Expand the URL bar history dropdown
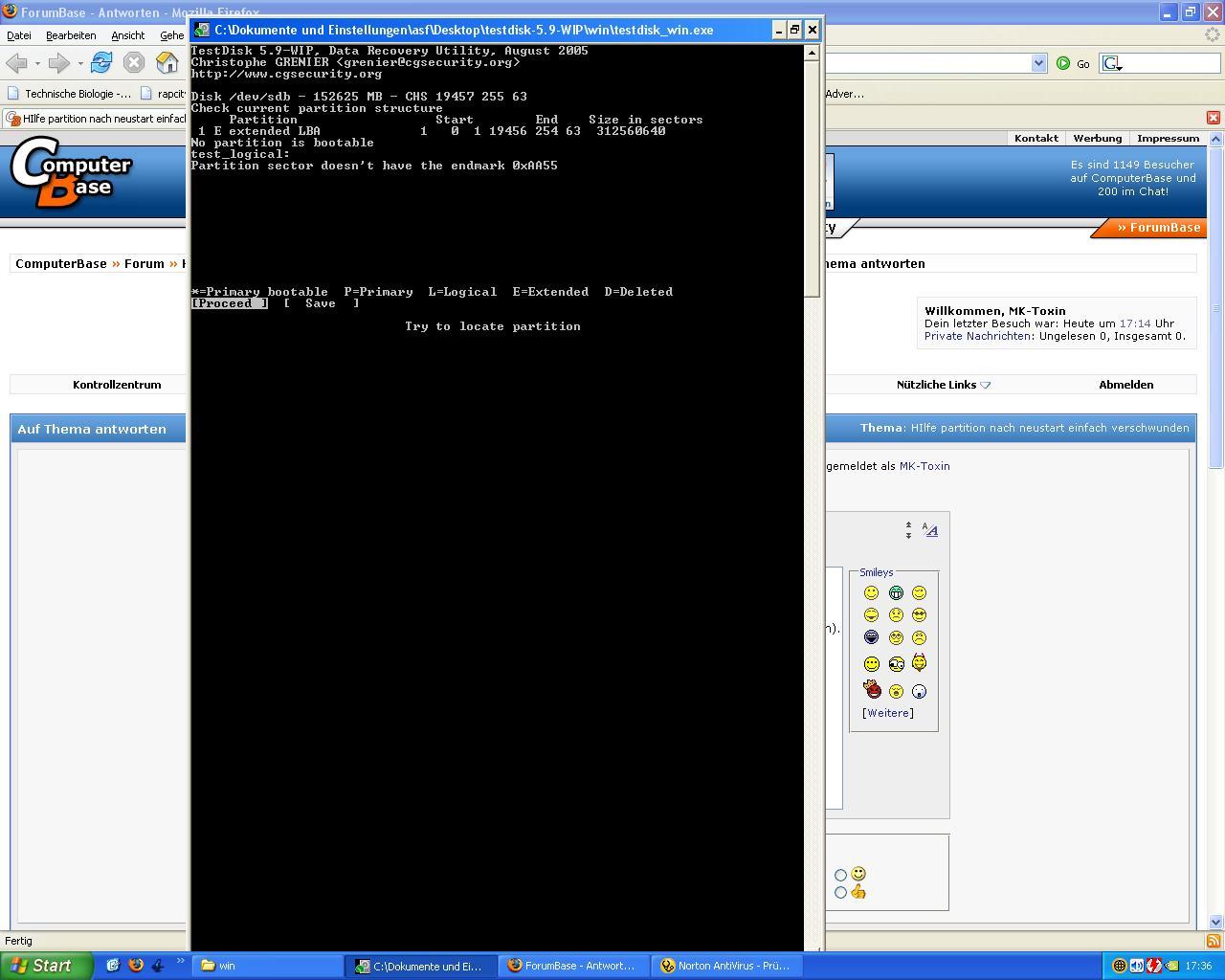 click(1038, 63)
